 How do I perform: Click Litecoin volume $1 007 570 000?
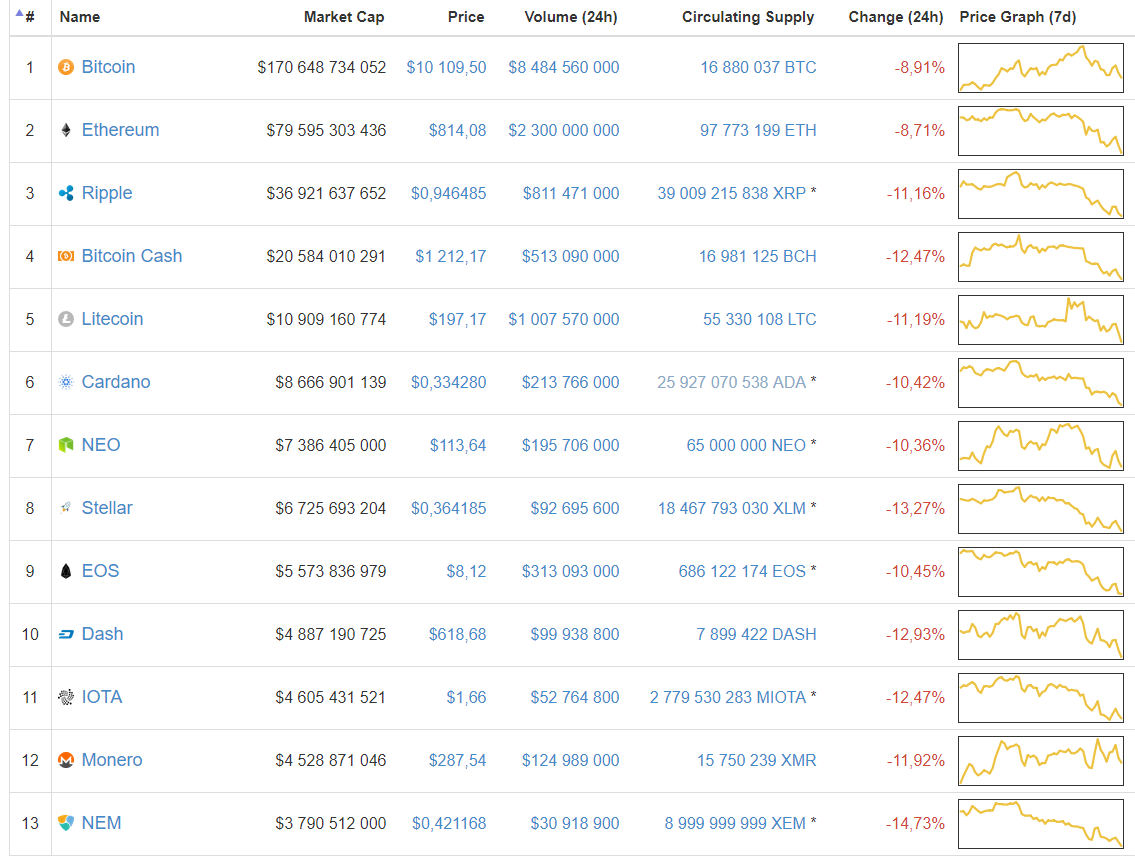[564, 320]
